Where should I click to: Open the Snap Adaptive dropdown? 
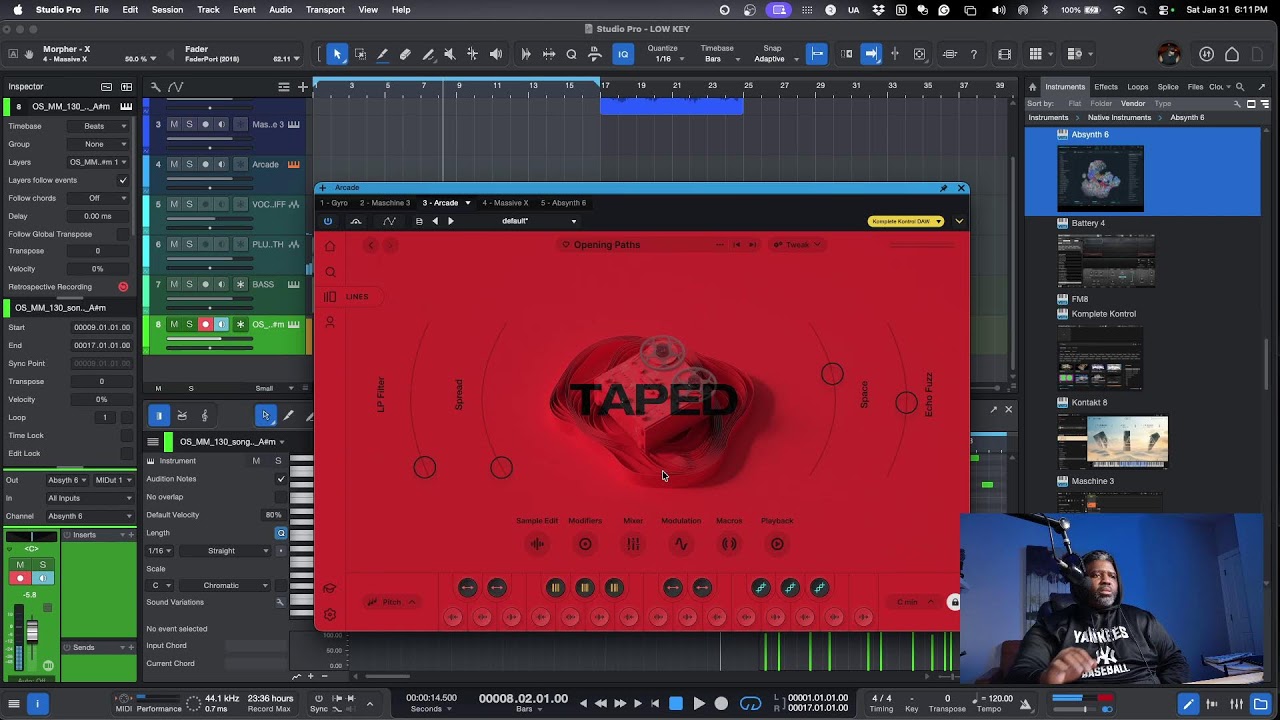pyautogui.click(x=776, y=59)
